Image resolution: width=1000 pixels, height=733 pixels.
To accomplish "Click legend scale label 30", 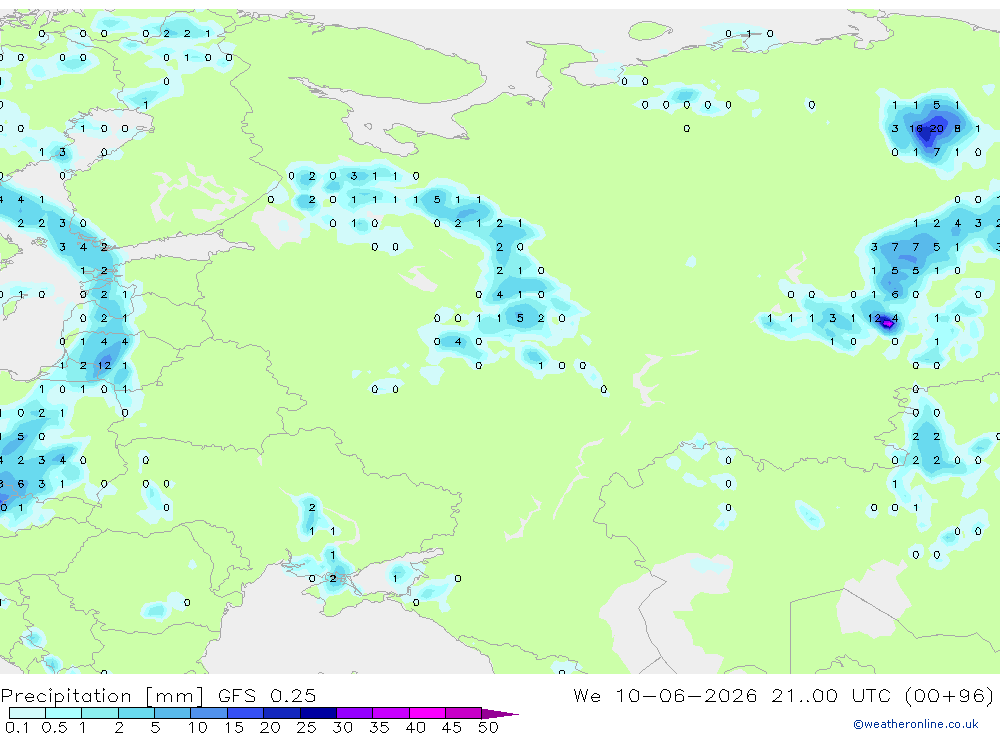I will pos(342,727).
